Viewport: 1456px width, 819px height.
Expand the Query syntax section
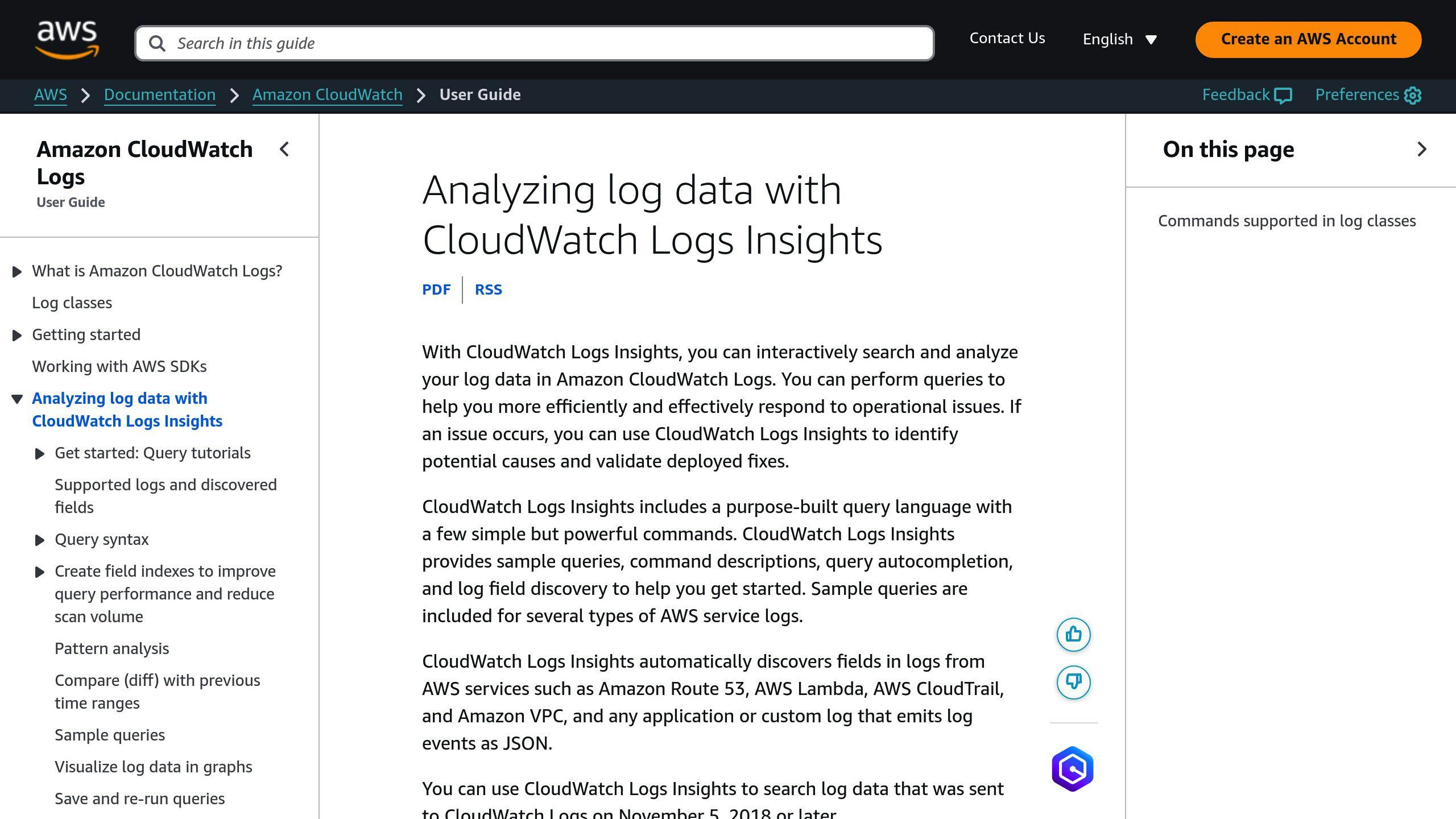38,539
